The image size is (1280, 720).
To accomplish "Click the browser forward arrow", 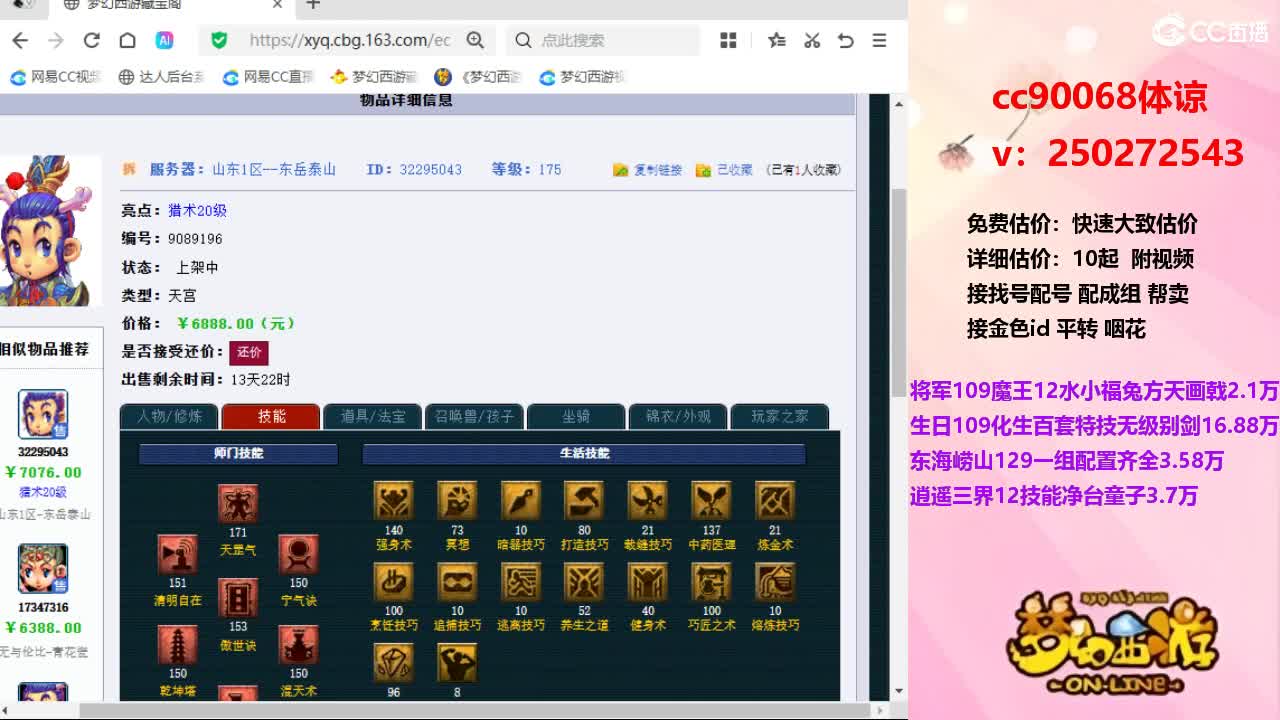I will point(56,40).
